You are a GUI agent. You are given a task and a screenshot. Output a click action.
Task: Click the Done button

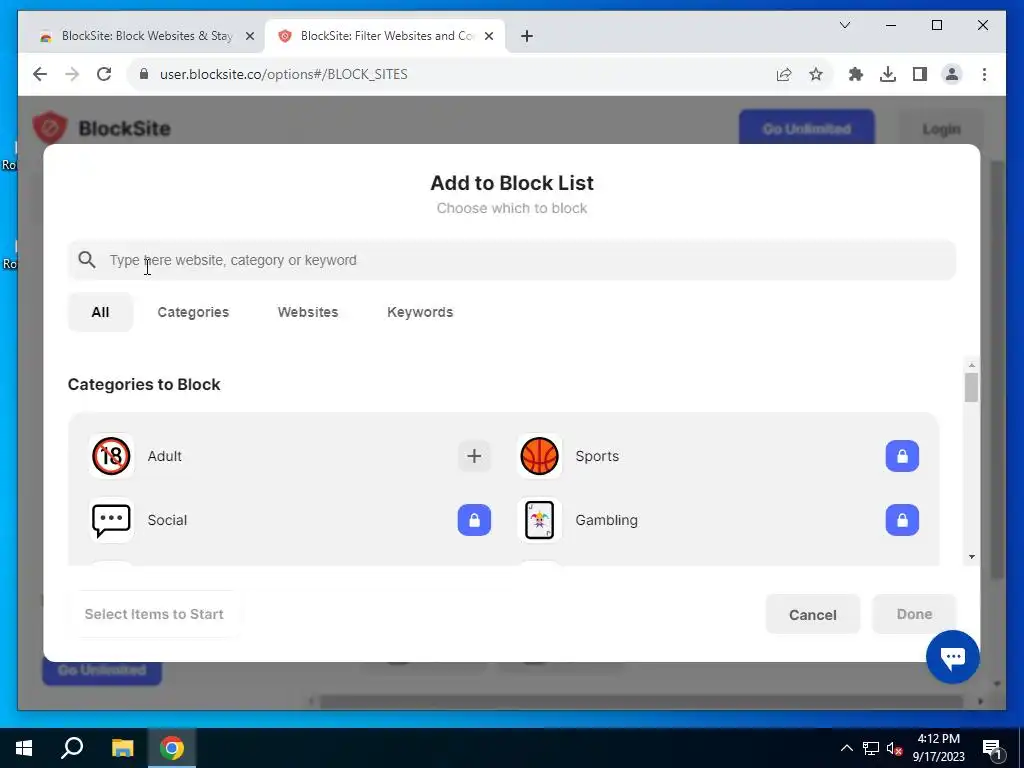click(x=914, y=614)
